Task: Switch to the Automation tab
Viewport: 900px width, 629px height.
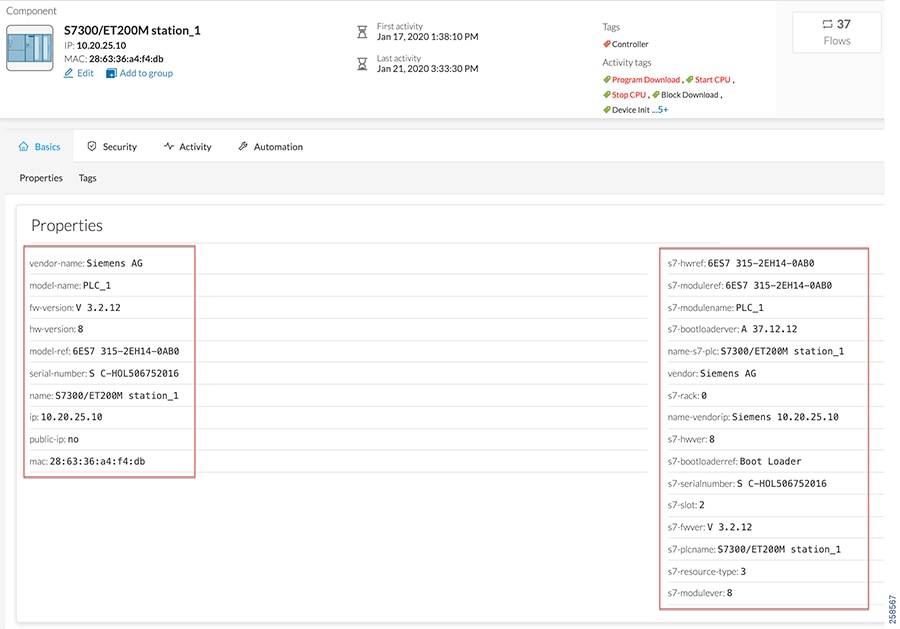Action: tap(270, 146)
